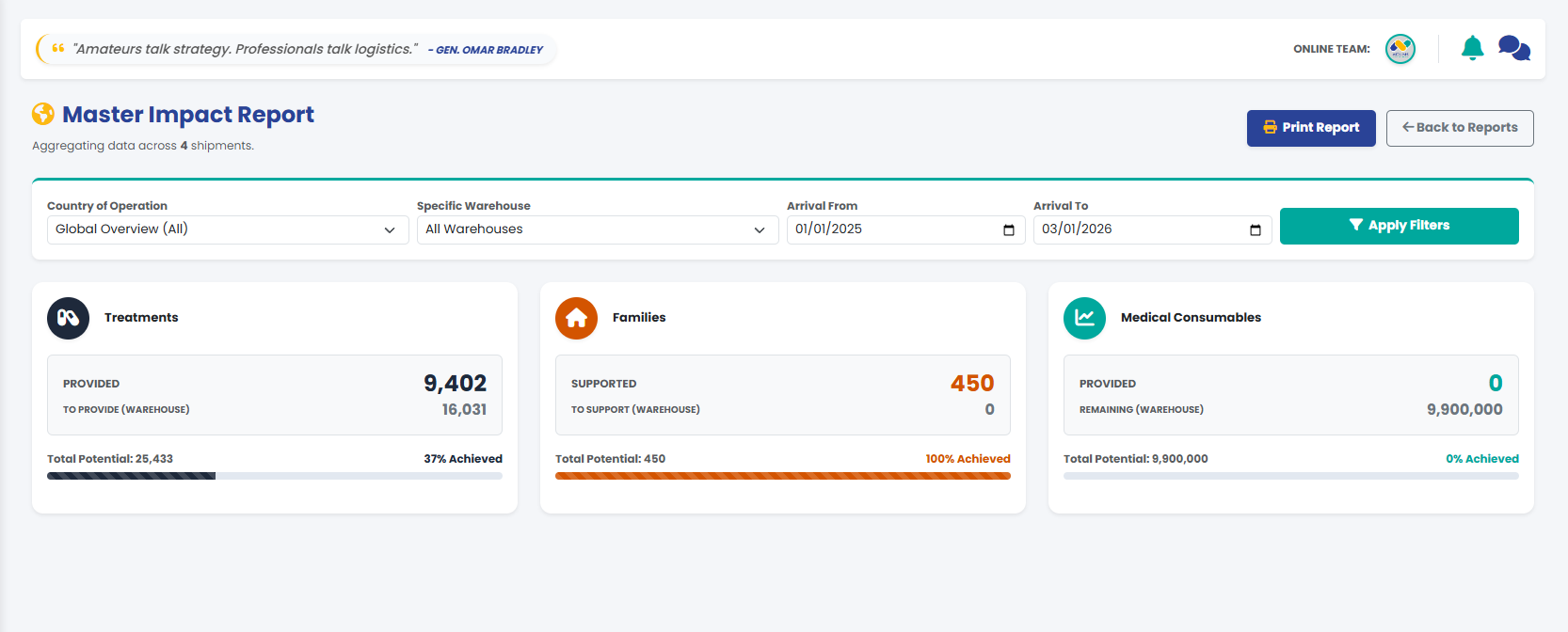Click the Medical Consumables 0% progress bar

[1291, 476]
